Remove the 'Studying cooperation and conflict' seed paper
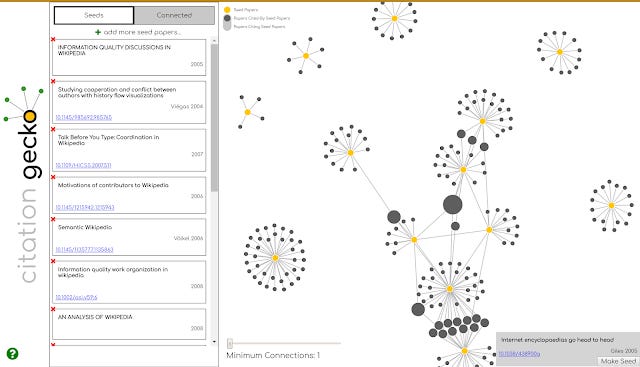Screen dimensions: 640x367 click(x=53, y=81)
